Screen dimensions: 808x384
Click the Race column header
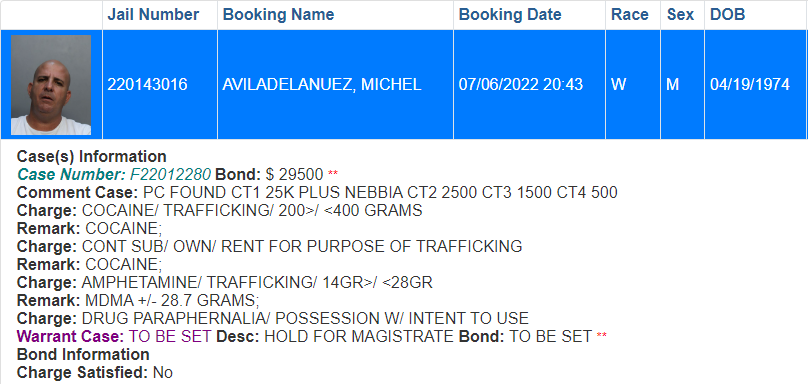click(x=630, y=14)
